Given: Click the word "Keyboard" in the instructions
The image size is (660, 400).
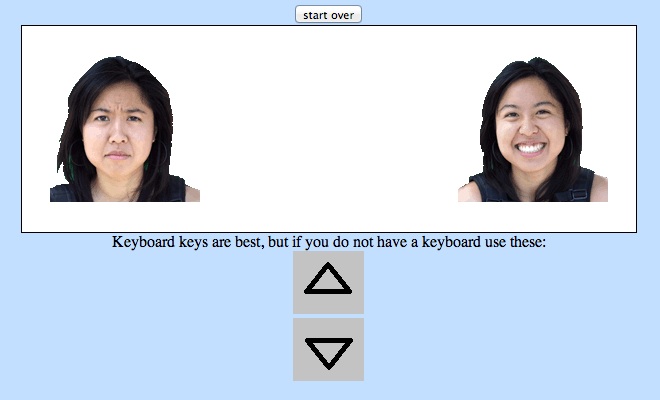Looking at the screenshot, I should click(x=142, y=242).
